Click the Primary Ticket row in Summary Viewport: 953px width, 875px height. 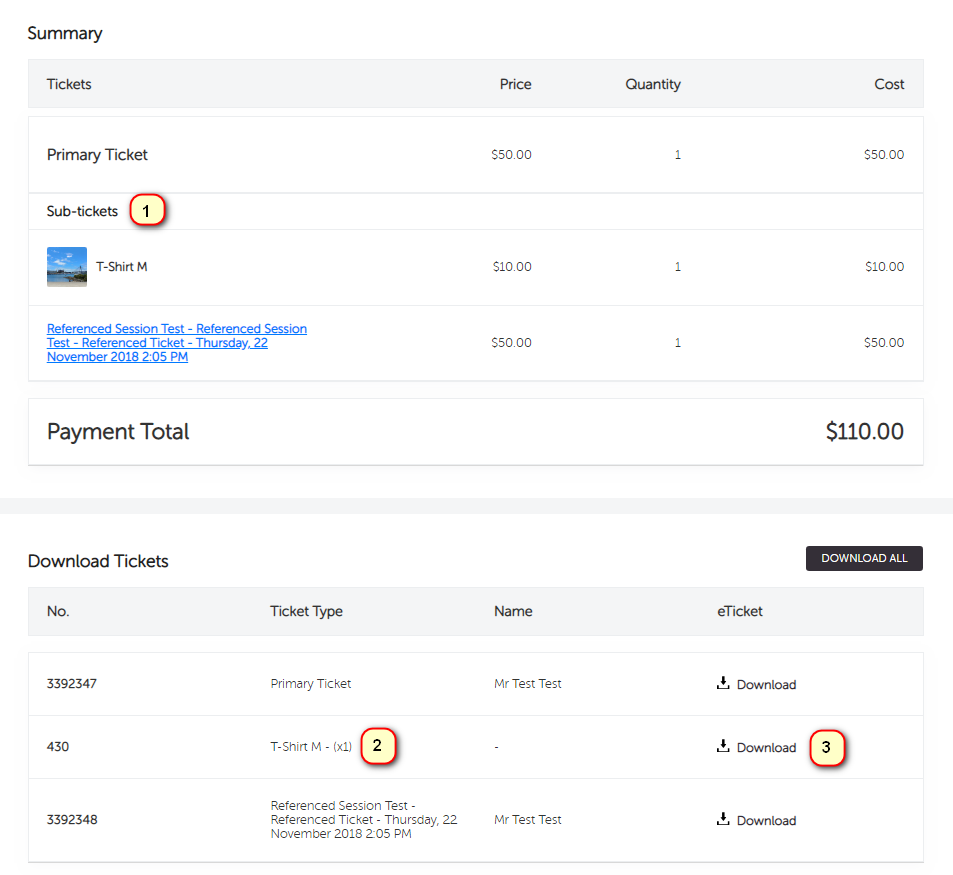pyautogui.click(x=97, y=155)
